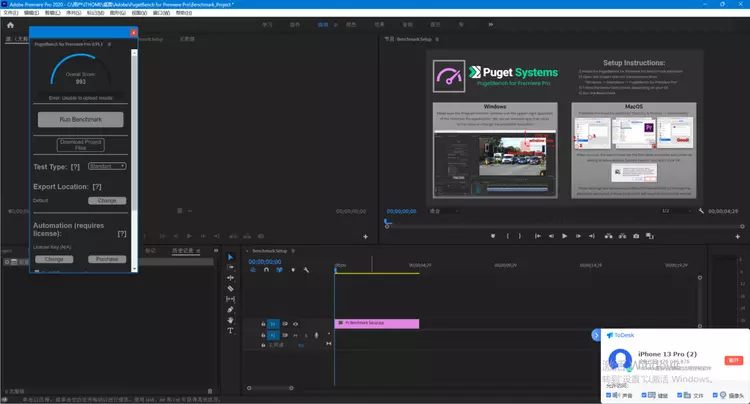Open Program Monitor settings wrench

tap(701, 211)
